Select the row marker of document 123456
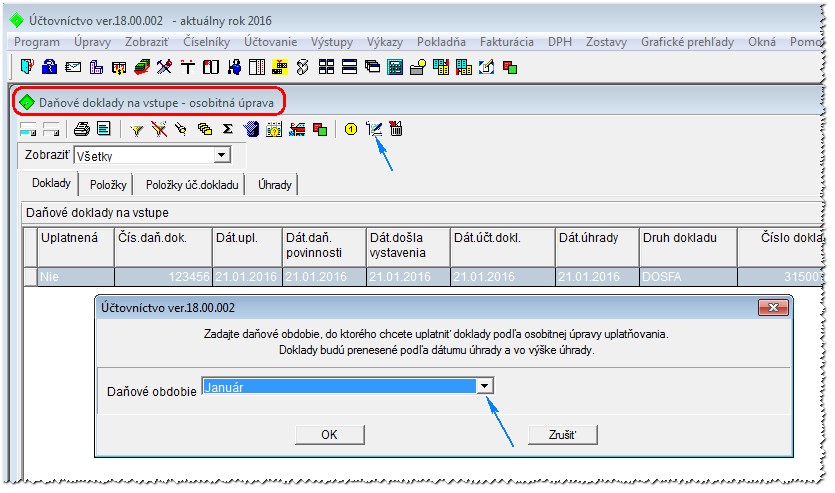 [30, 277]
